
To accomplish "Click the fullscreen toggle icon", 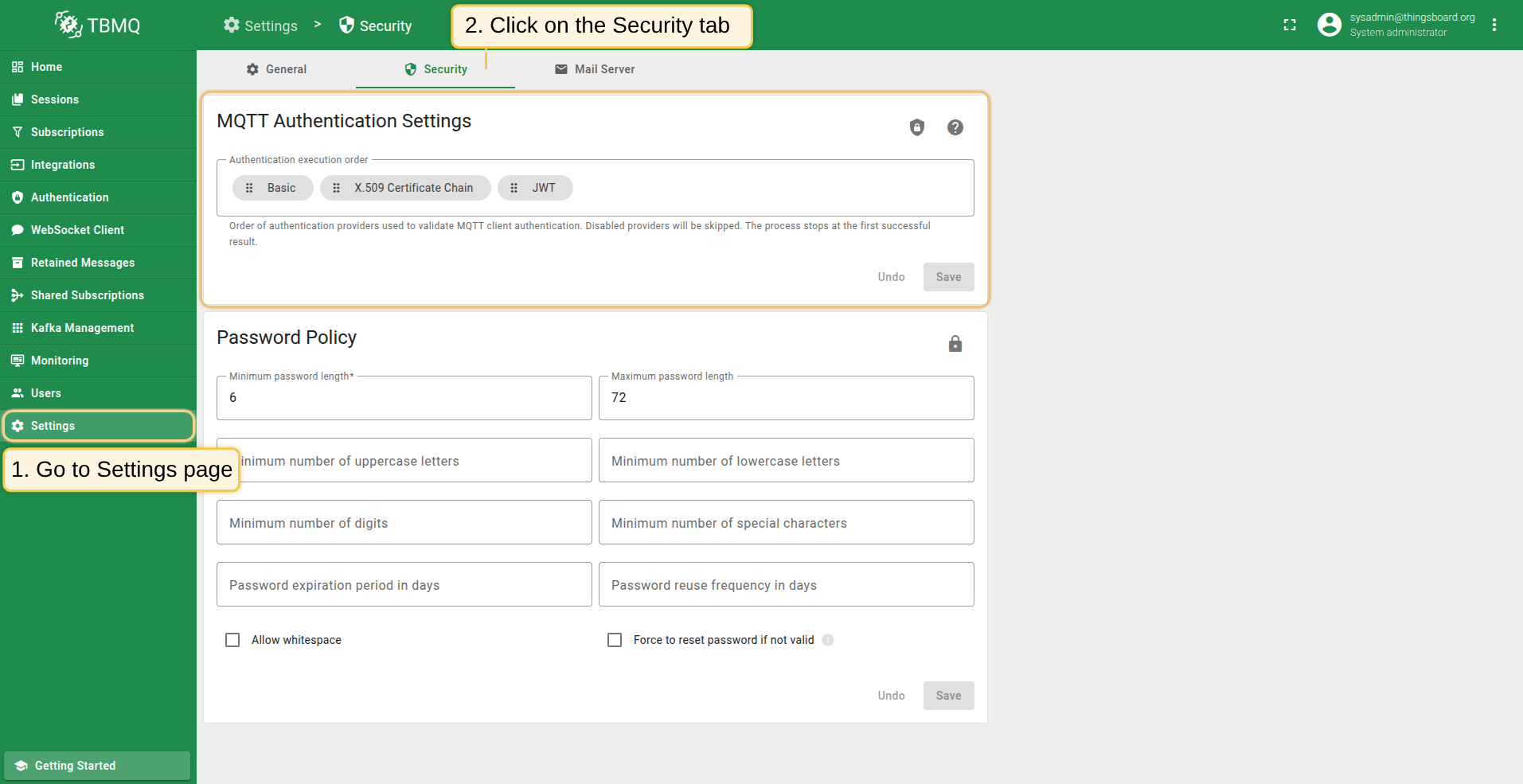I will [1290, 25].
